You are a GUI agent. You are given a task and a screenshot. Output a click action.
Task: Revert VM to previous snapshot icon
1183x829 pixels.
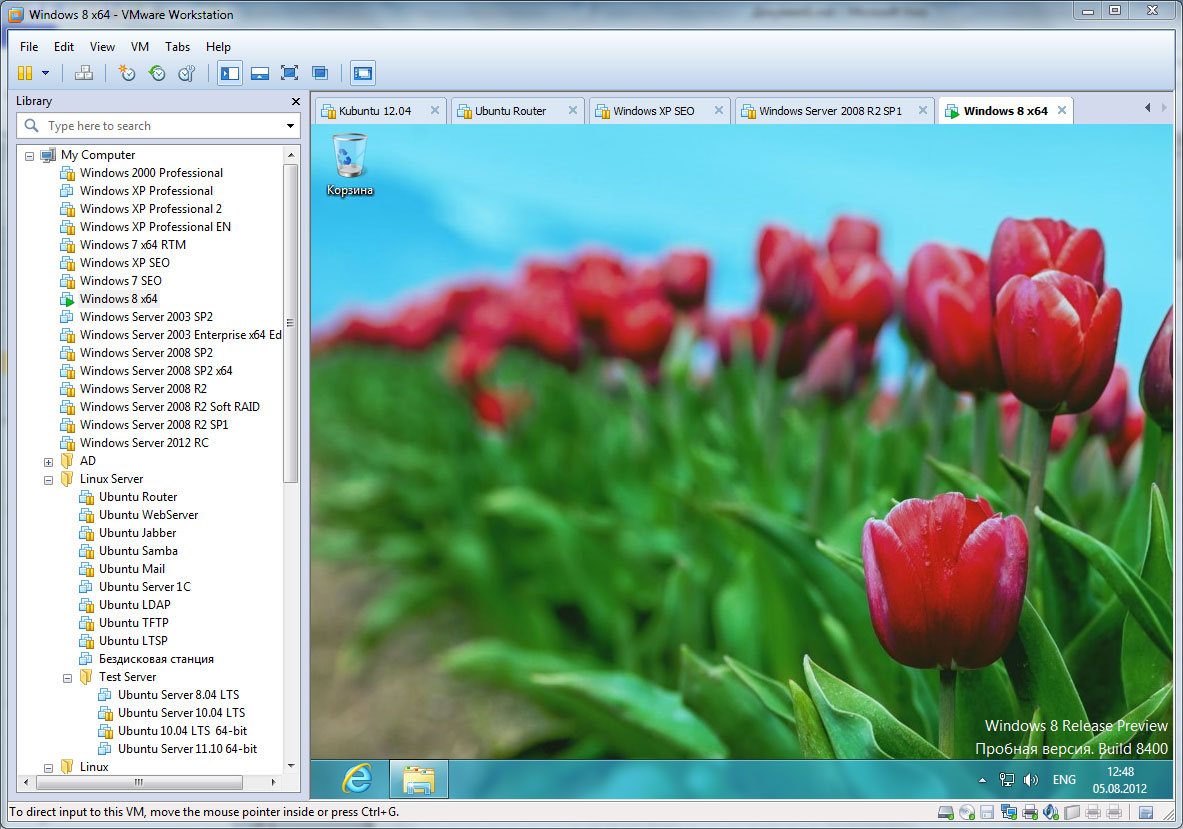tap(157, 73)
